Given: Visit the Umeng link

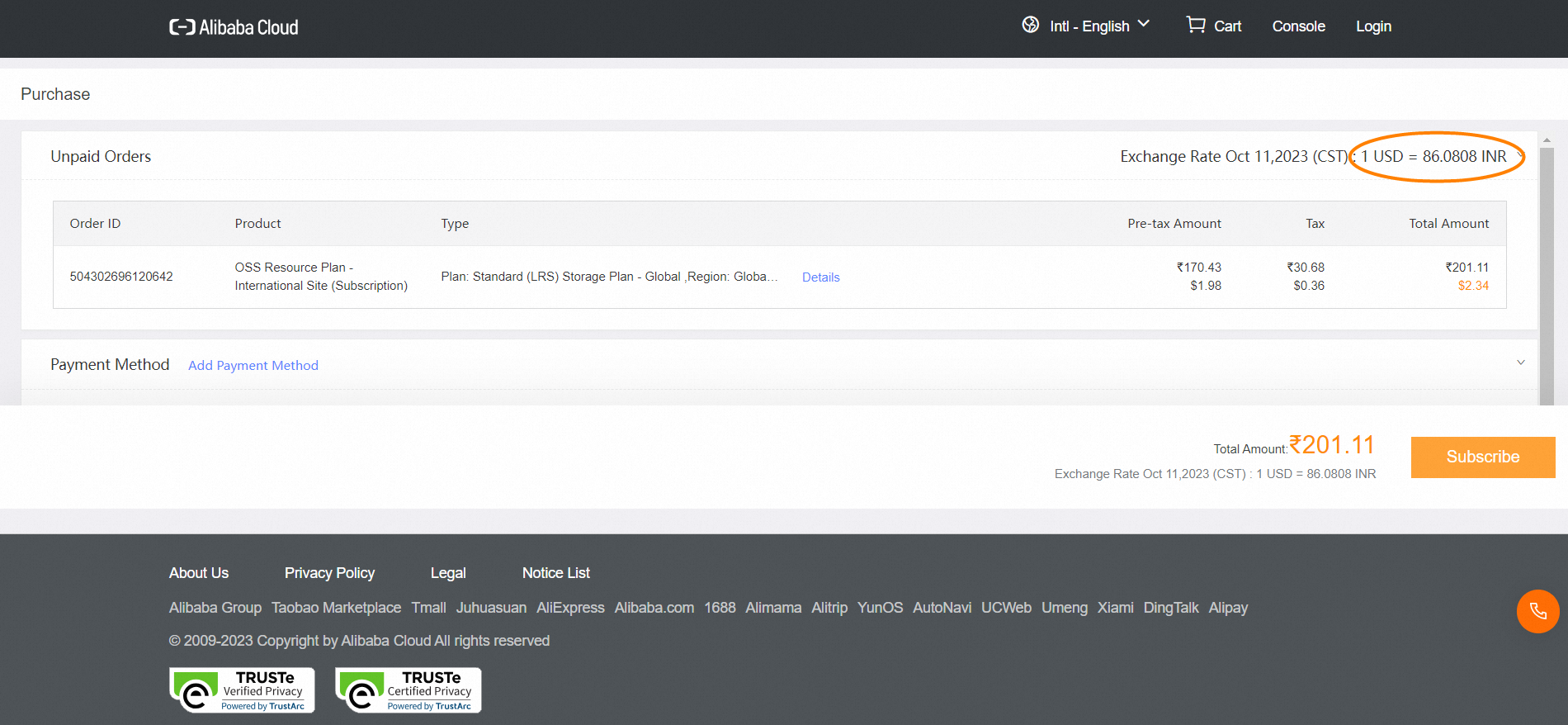Looking at the screenshot, I should tap(1065, 608).
